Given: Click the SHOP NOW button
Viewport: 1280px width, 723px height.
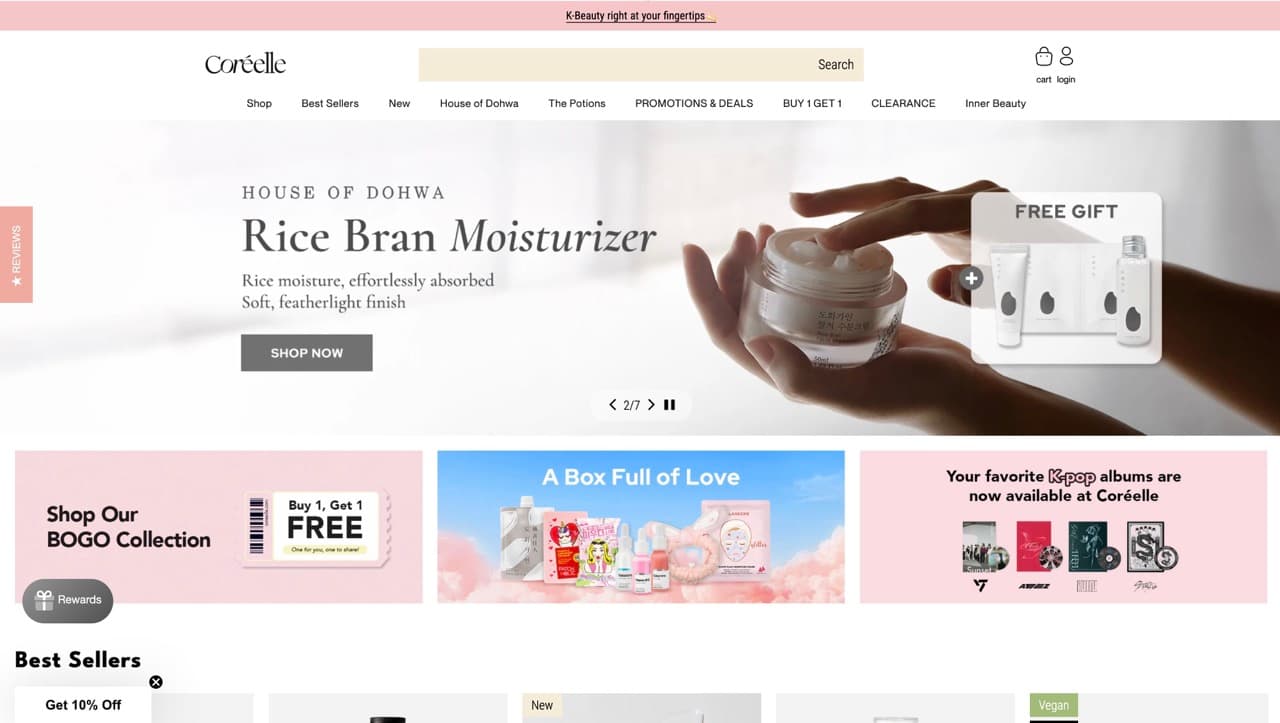Looking at the screenshot, I should coord(307,353).
